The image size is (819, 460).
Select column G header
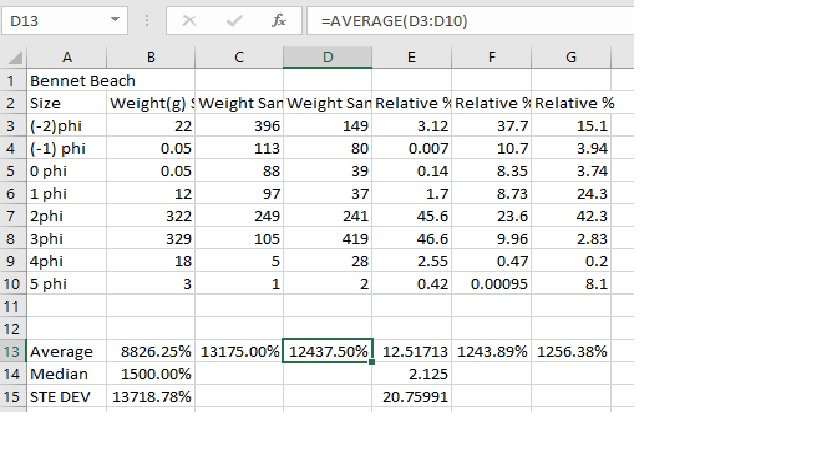click(571, 57)
